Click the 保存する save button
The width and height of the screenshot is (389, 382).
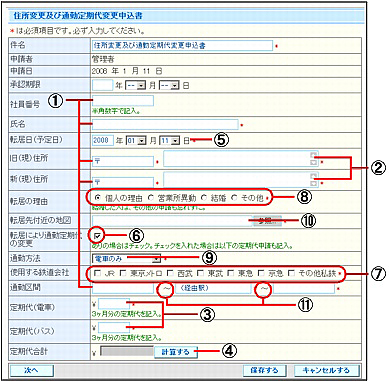[265, 370]
